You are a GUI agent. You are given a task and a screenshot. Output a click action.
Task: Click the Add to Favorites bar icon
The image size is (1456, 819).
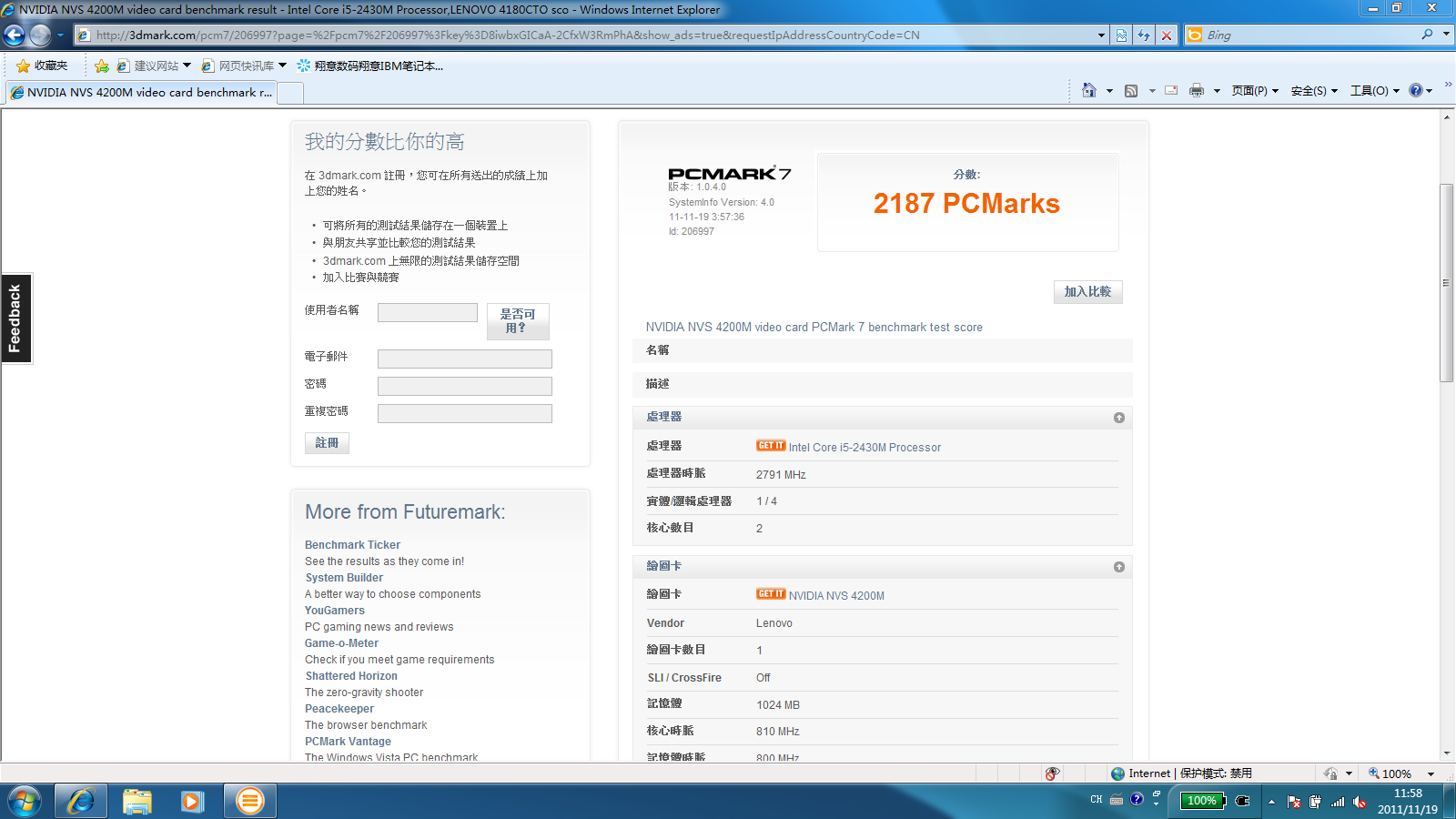point(102,66)
